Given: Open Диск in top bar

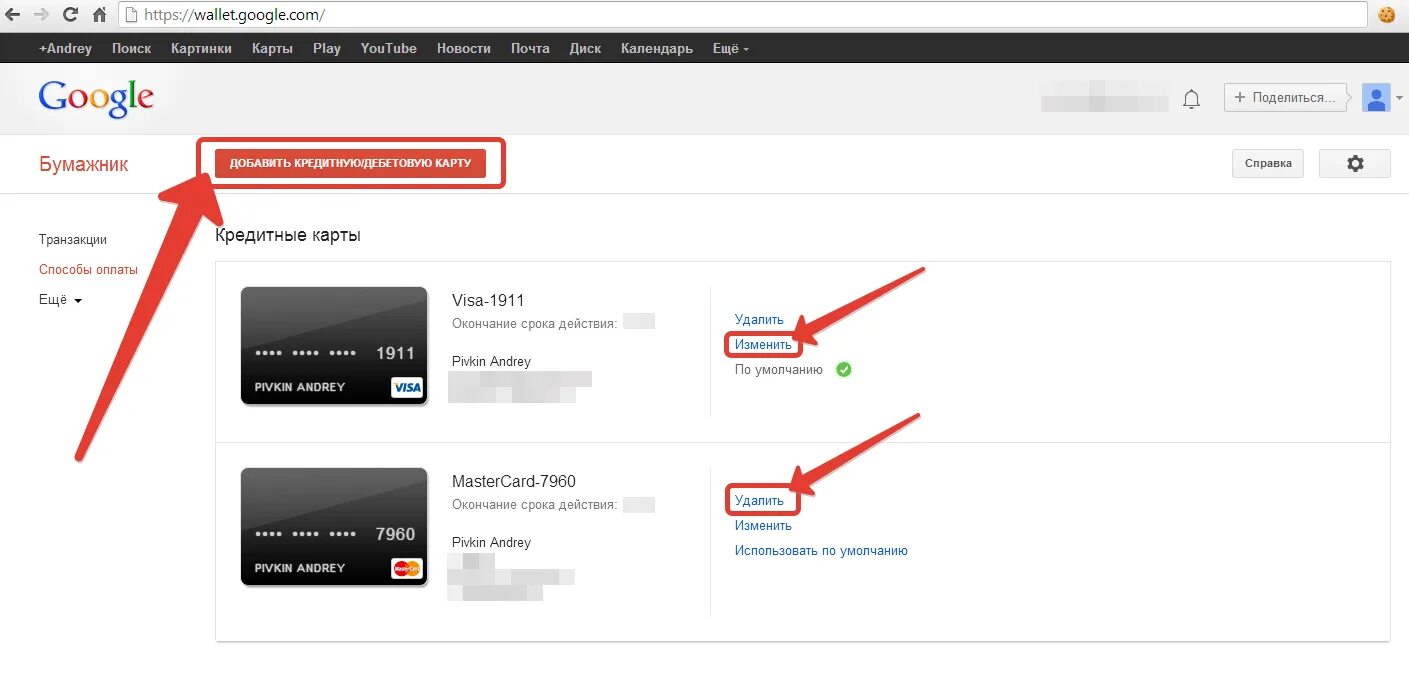Looking at the screenshot, I should 585,48.
